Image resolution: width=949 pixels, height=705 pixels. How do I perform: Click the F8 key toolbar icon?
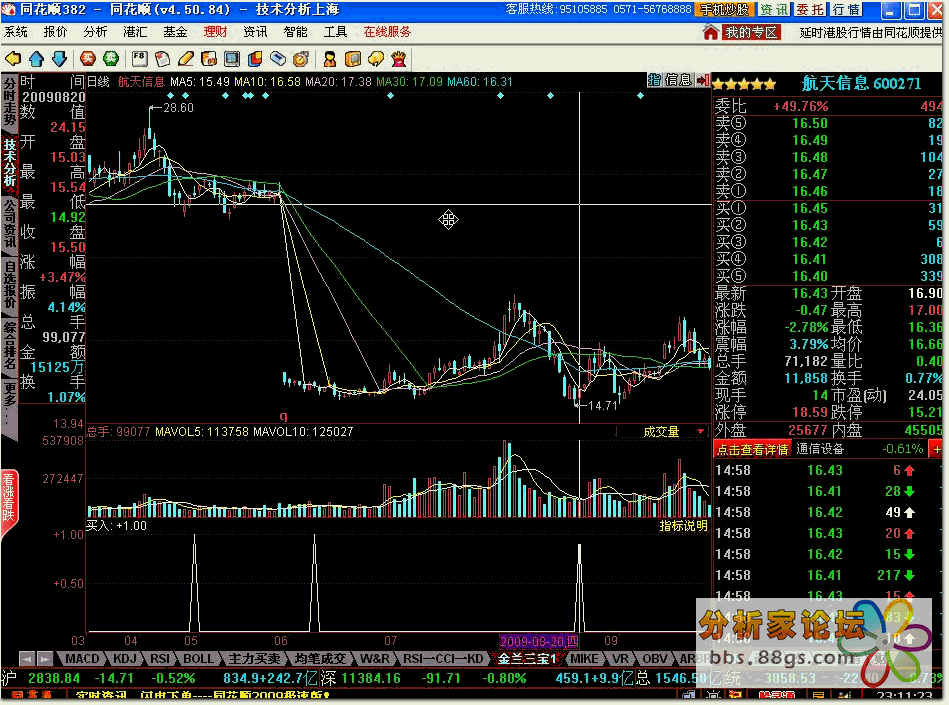(x=140, y=59)
